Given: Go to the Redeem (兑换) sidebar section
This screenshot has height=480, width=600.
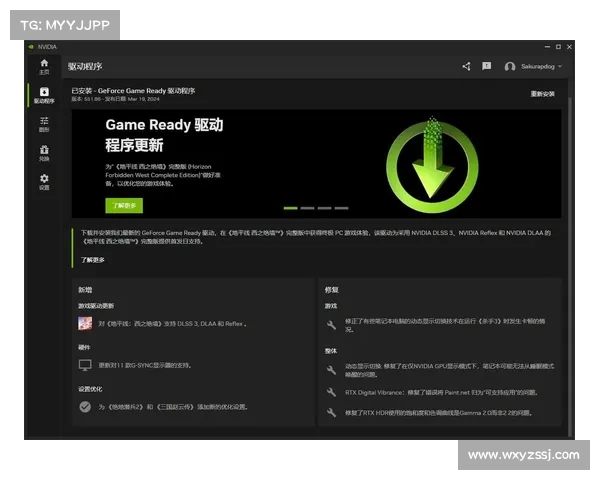Looking at the screenshot, I should click(43, 153).
